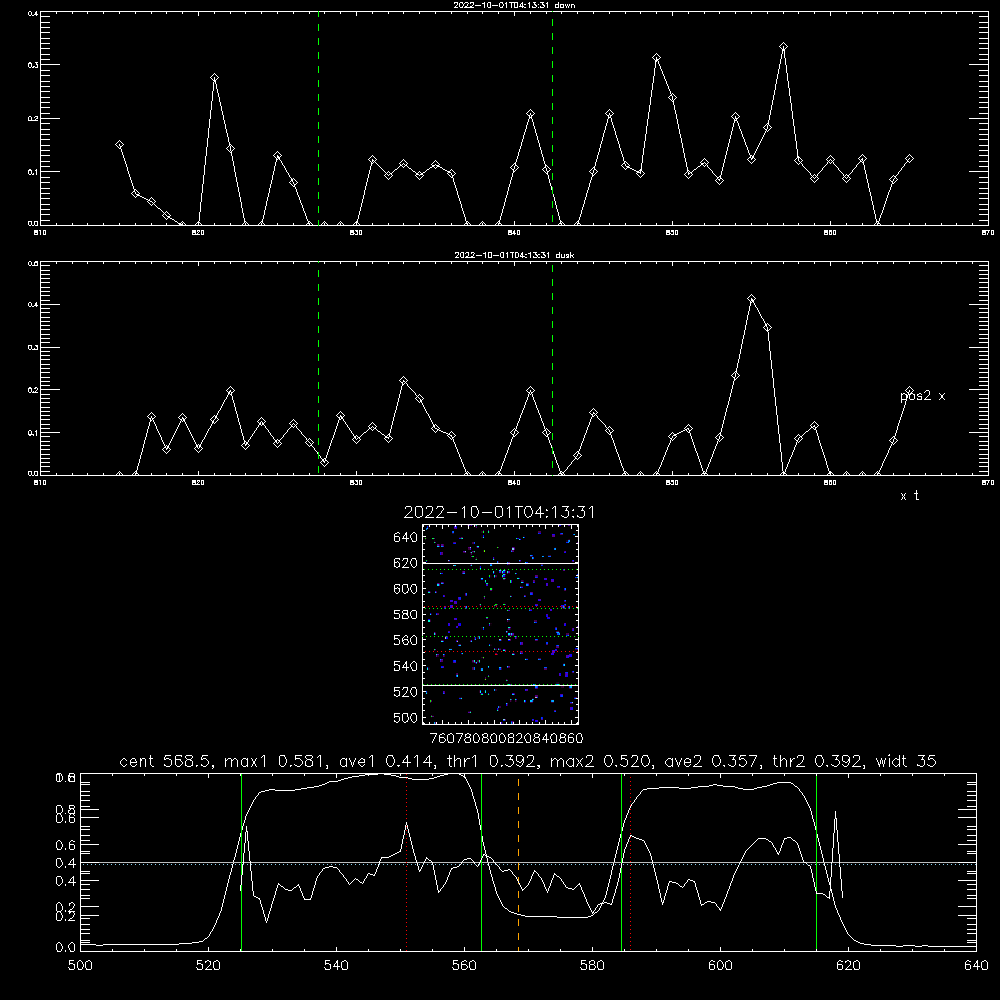1000x1000 pixels.
Task: Click the dawn plot y-axis label 0.3
Action: (x=34, y=65)
